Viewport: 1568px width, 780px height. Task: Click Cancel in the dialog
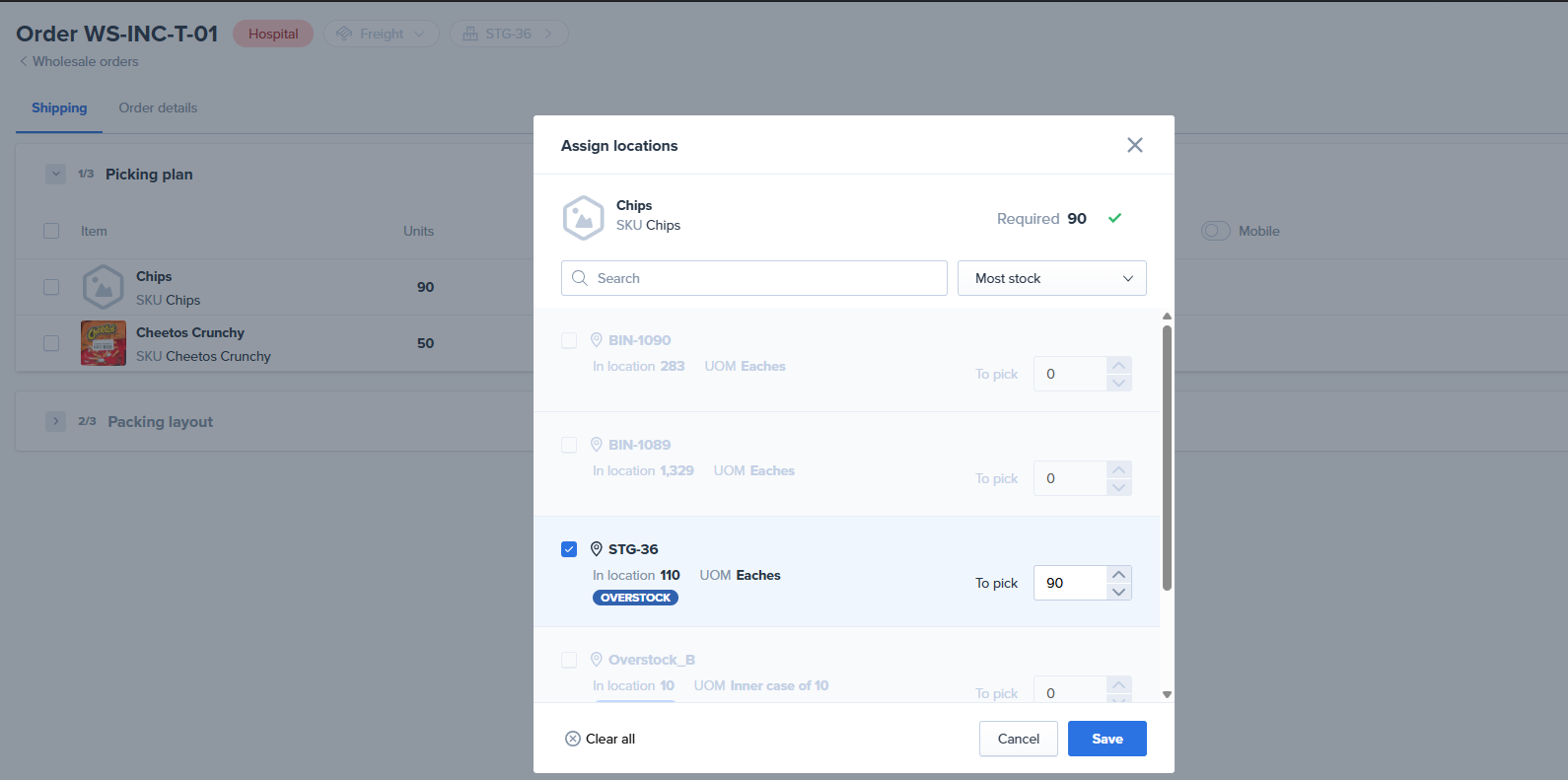(1018, 739)
